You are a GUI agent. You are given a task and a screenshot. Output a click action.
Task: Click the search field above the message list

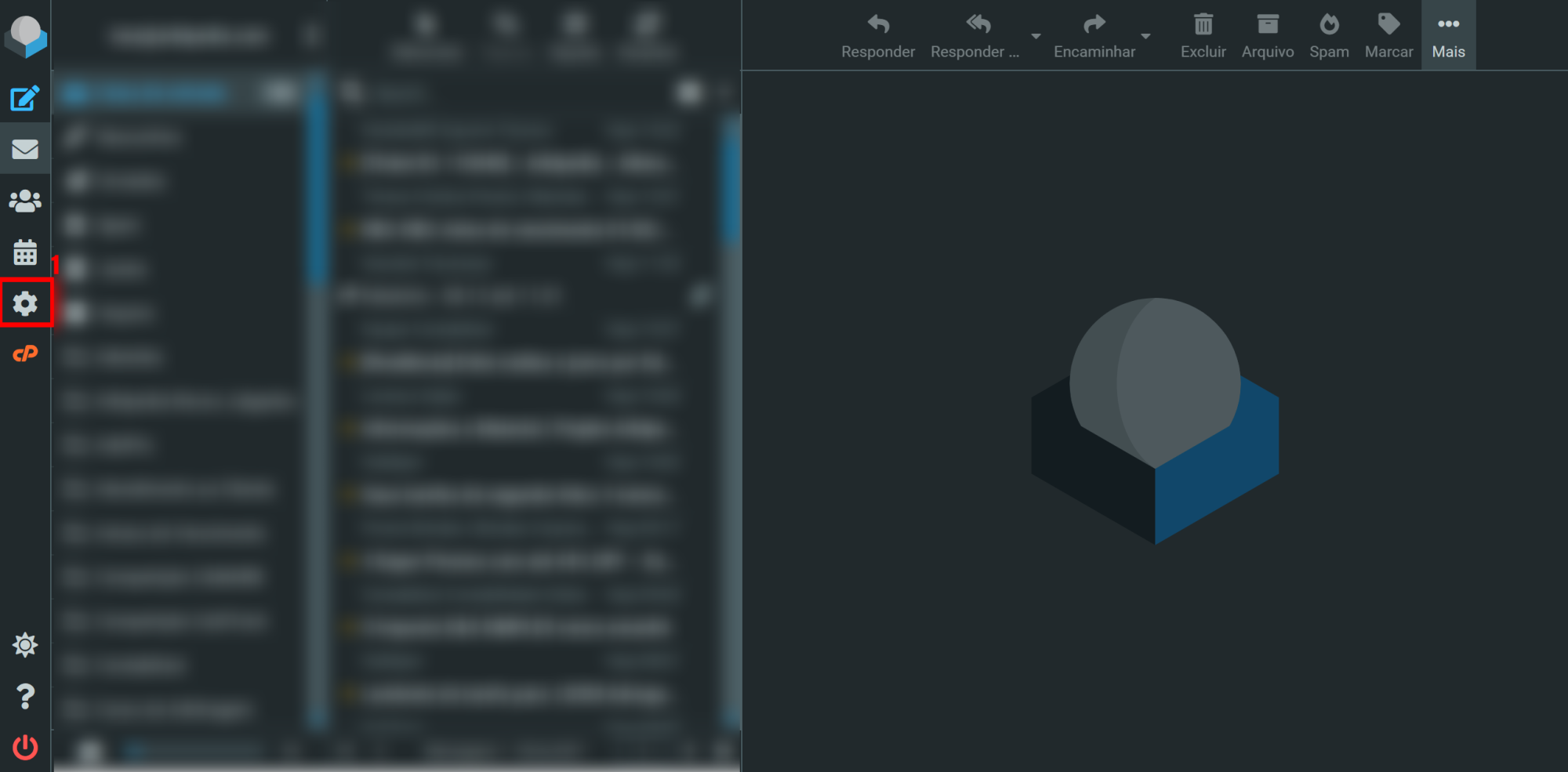(510, 92)
